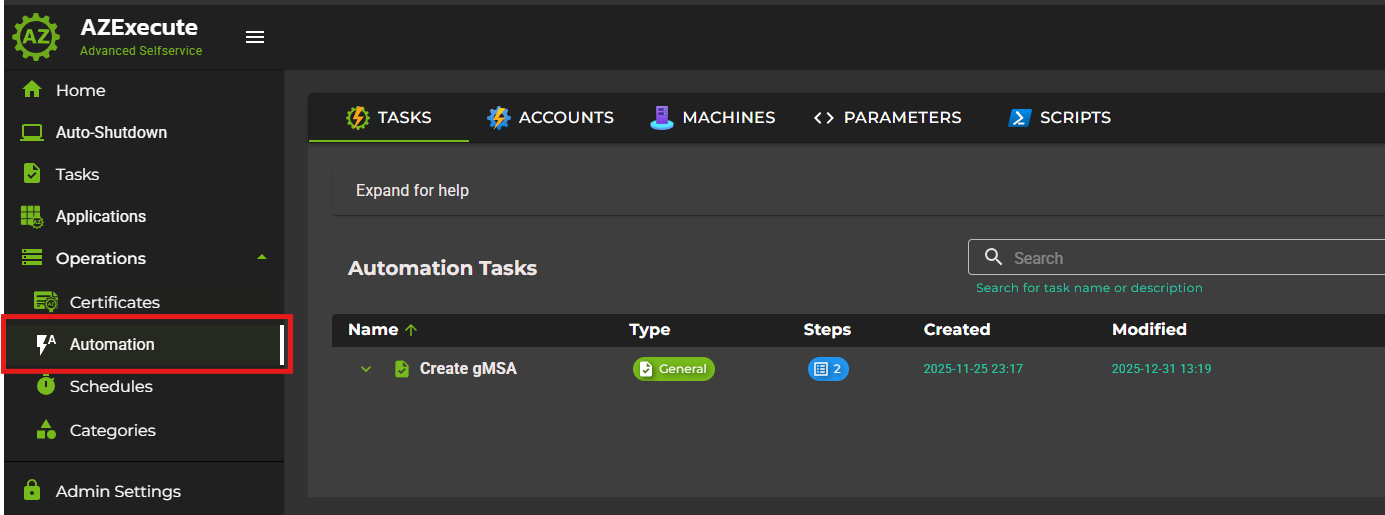Open the PARAMETERS tab
This screenshot has height=515, width=1385.
pyautogui.click(x=888, y=117)
